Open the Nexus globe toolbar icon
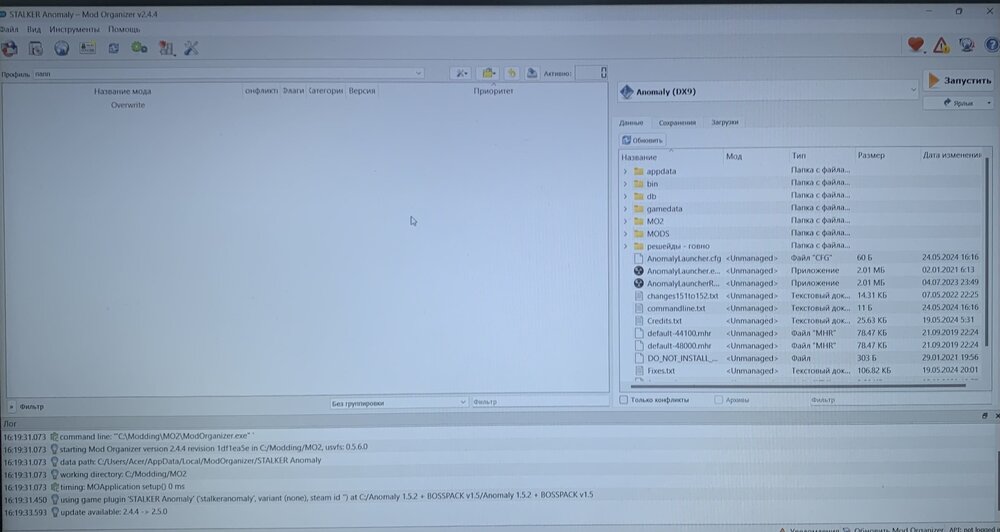This screenshot has width=1000, height=532. pyautogui.click(x=61, y=48)
